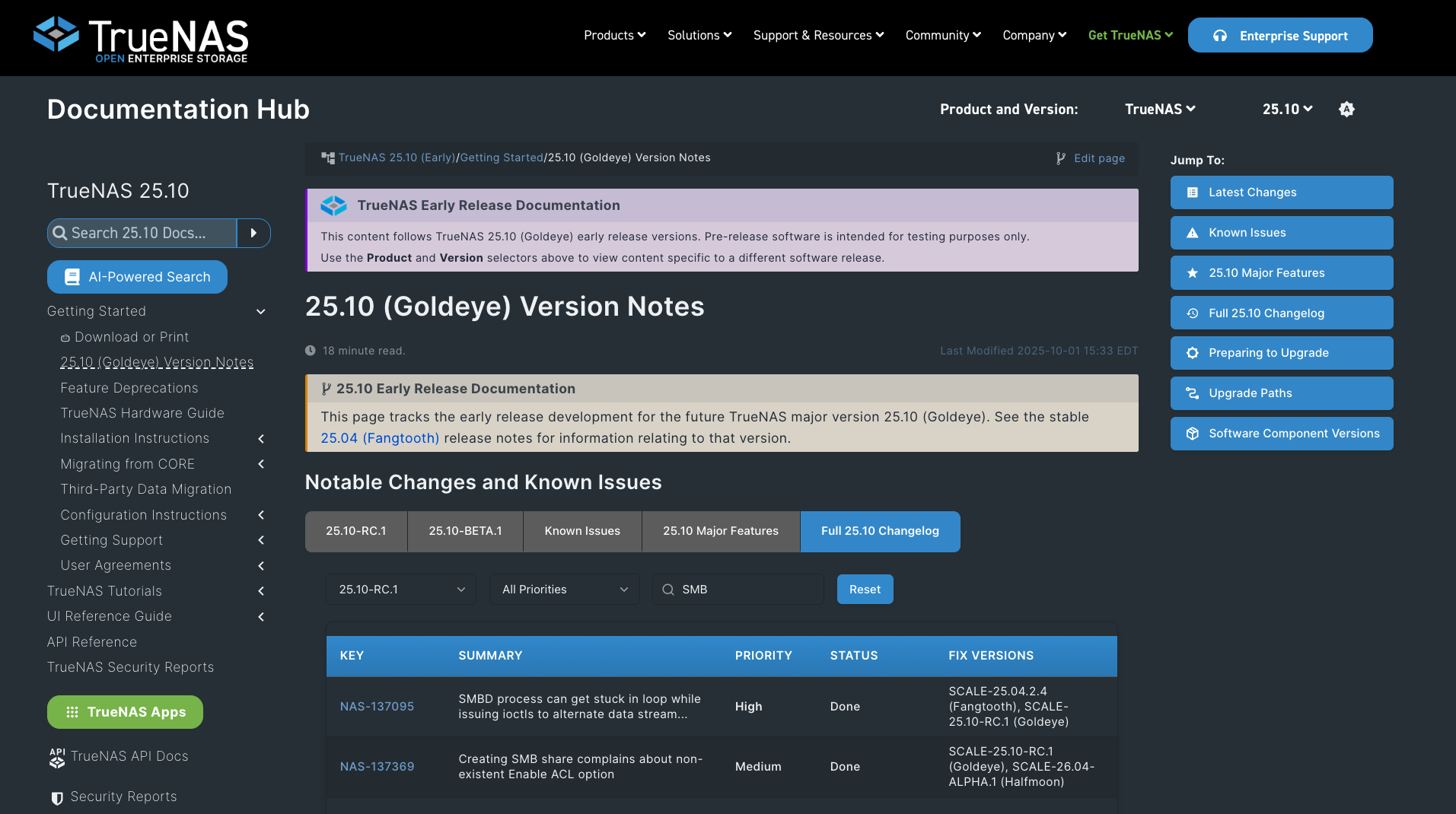The height and width of the screenshot is (814, 1456).
Task: Switch to the 25.10 Major Features tab
Action: tap(721, 531)
